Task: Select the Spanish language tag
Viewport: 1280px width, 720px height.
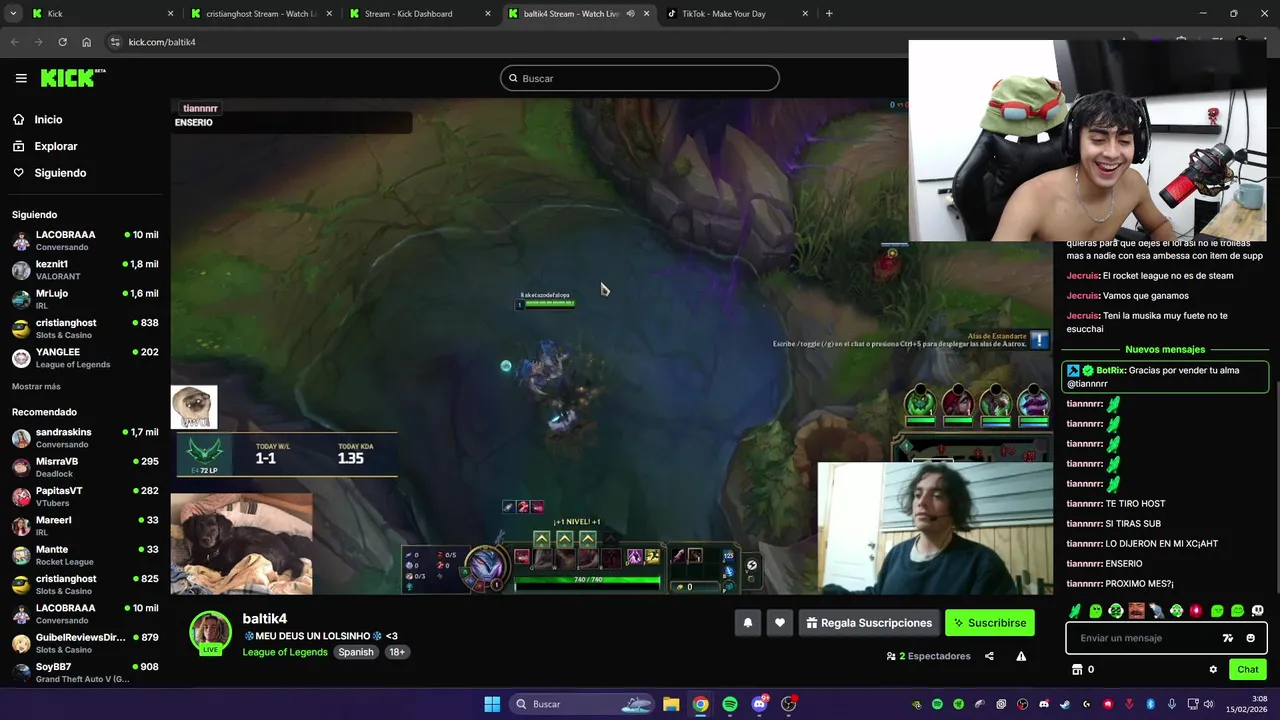Action: tap(355, 652)
